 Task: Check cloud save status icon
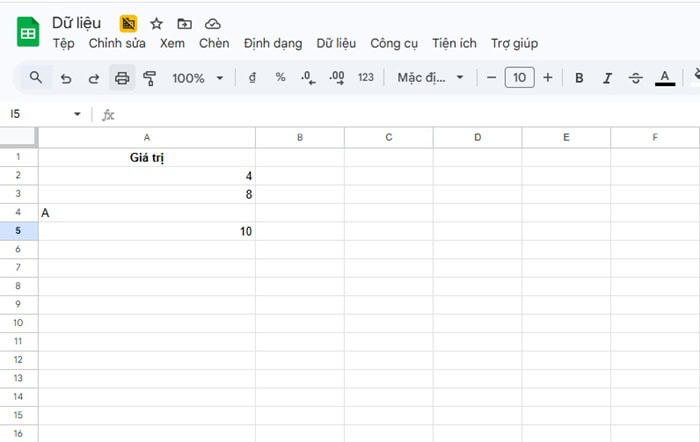tap(212, 23)
